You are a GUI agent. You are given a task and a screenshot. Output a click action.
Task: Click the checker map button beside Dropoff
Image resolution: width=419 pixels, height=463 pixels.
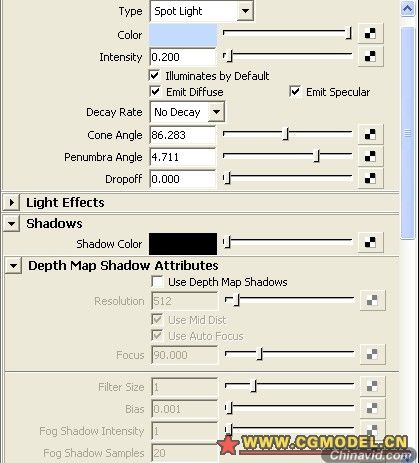pyautogui.click(x=370, y=178)
